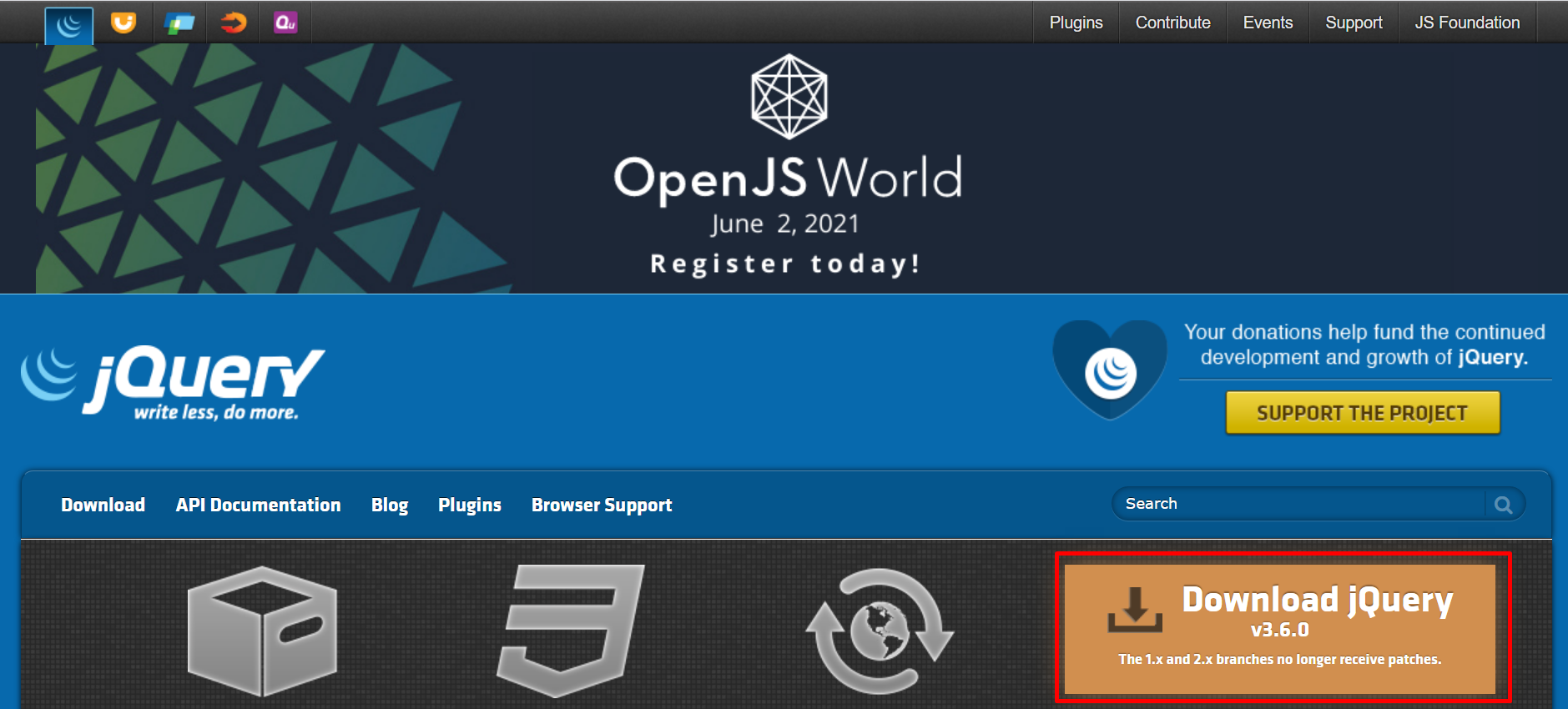Open the Blog section

click(x=390, y=505)
